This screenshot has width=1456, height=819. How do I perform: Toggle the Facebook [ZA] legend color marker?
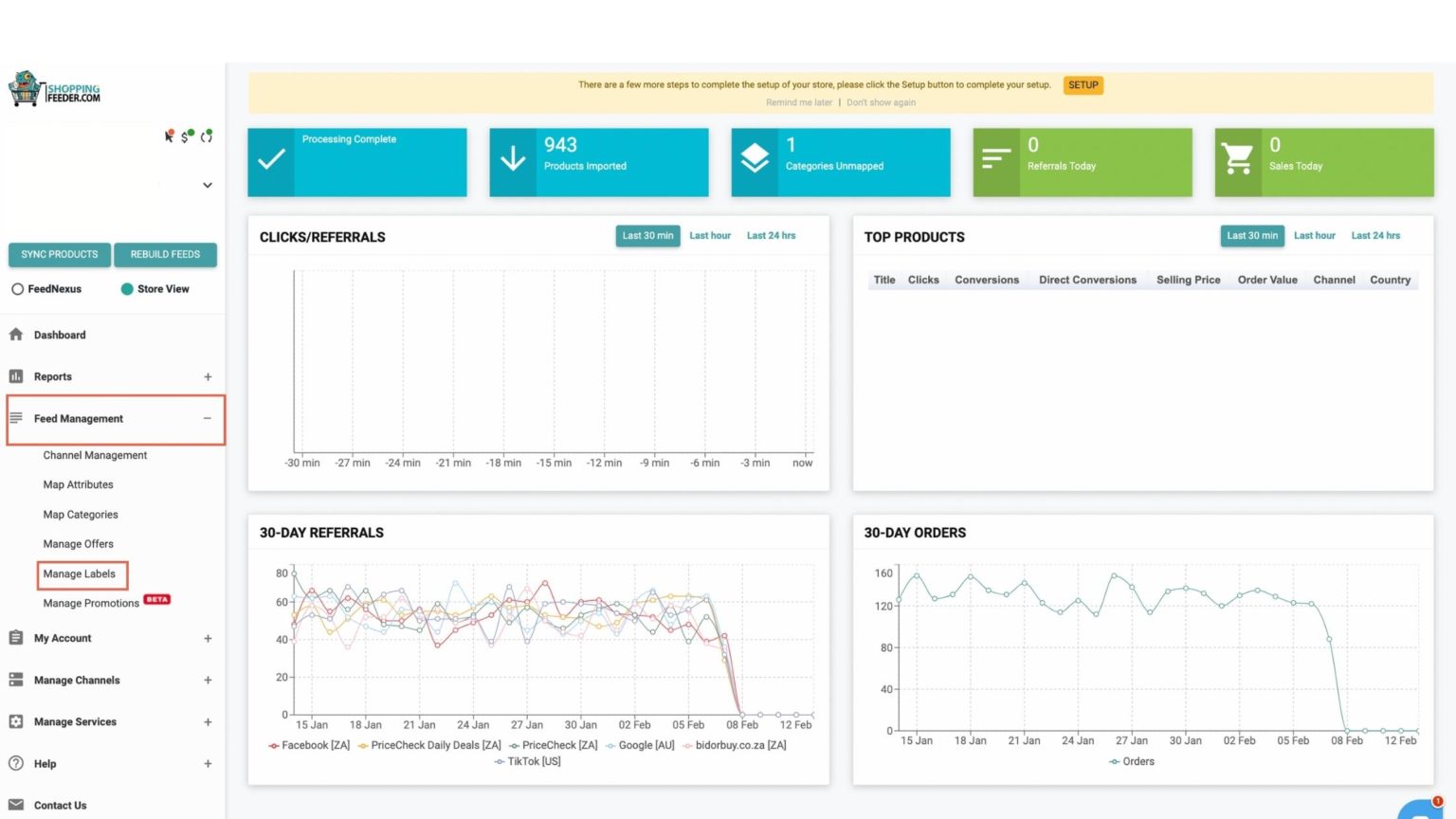pyautogui.click(x=273, y=746)
